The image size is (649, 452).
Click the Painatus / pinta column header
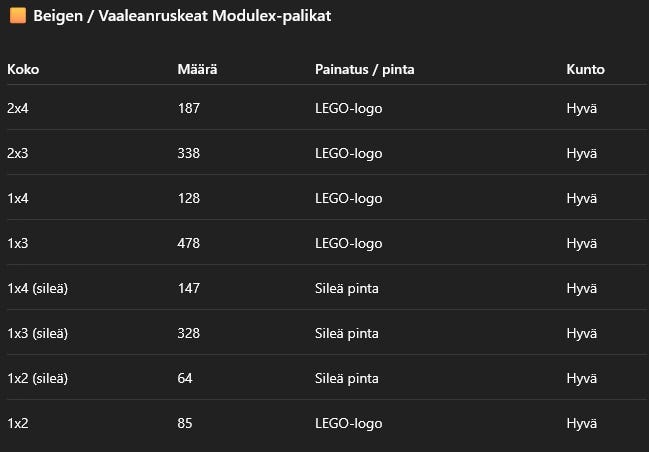[364, 70]
